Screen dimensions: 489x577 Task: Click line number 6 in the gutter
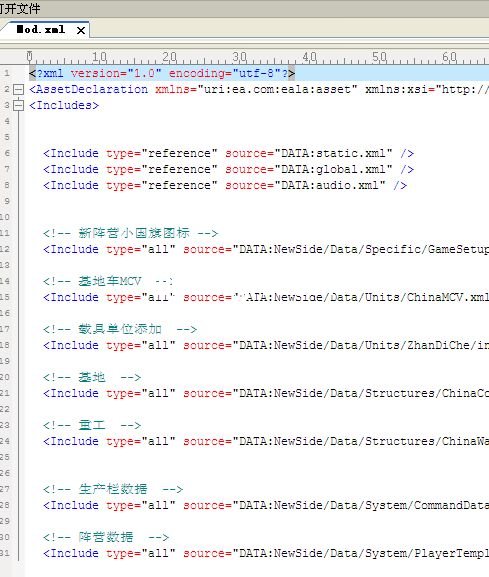click(x=7, y=153)
